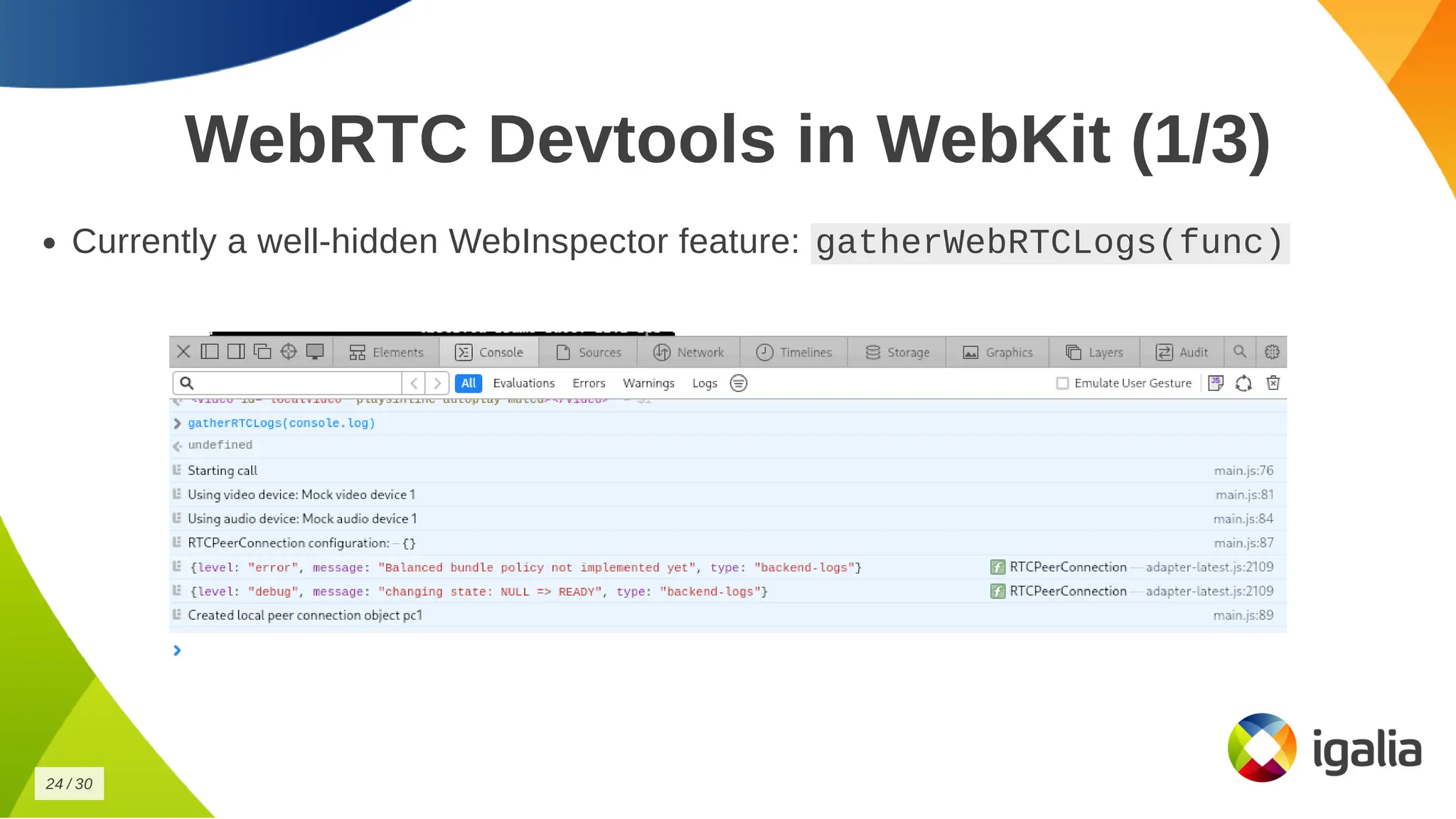
Task: Detach inspector into separate window icon
Action: pyautogui.click(x=262, y=351)
